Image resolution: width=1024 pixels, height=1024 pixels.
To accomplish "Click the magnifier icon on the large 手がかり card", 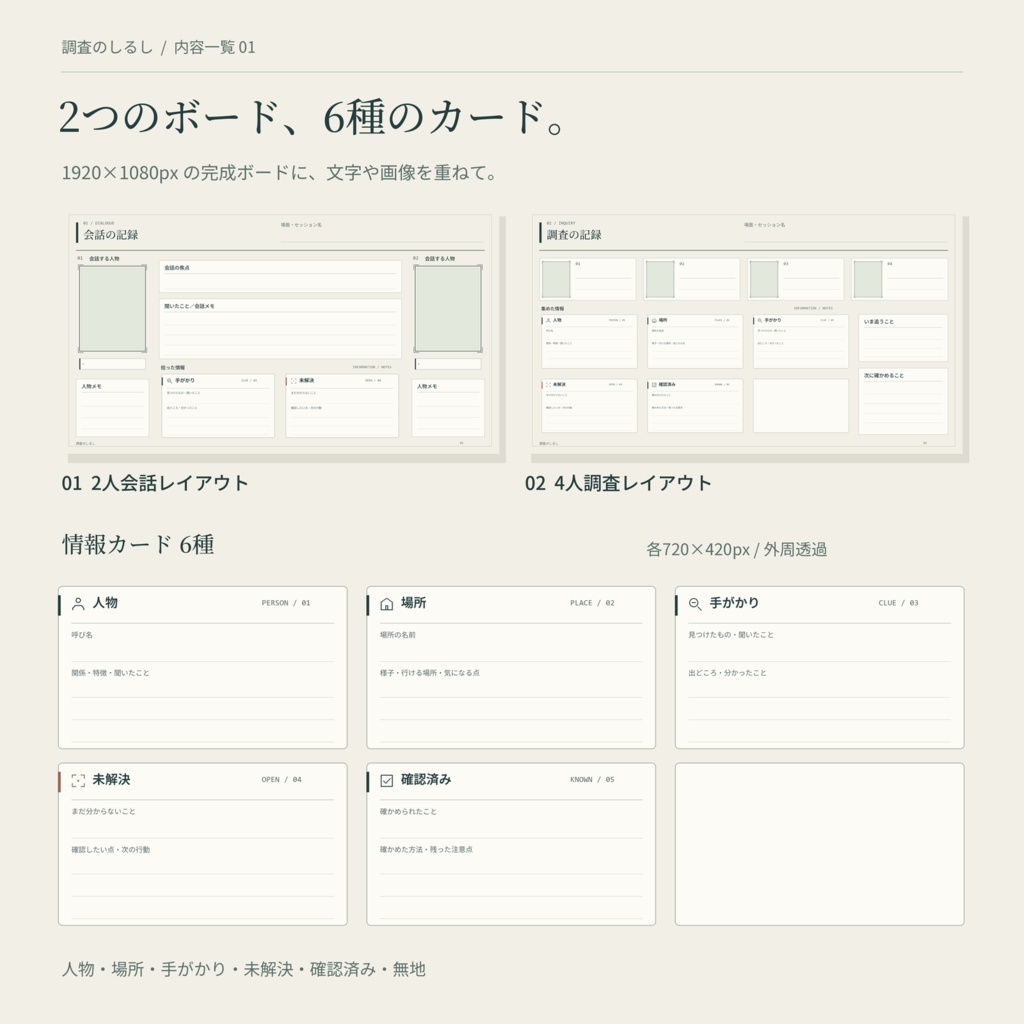I will pyautogui.click(x=695, y=604).
